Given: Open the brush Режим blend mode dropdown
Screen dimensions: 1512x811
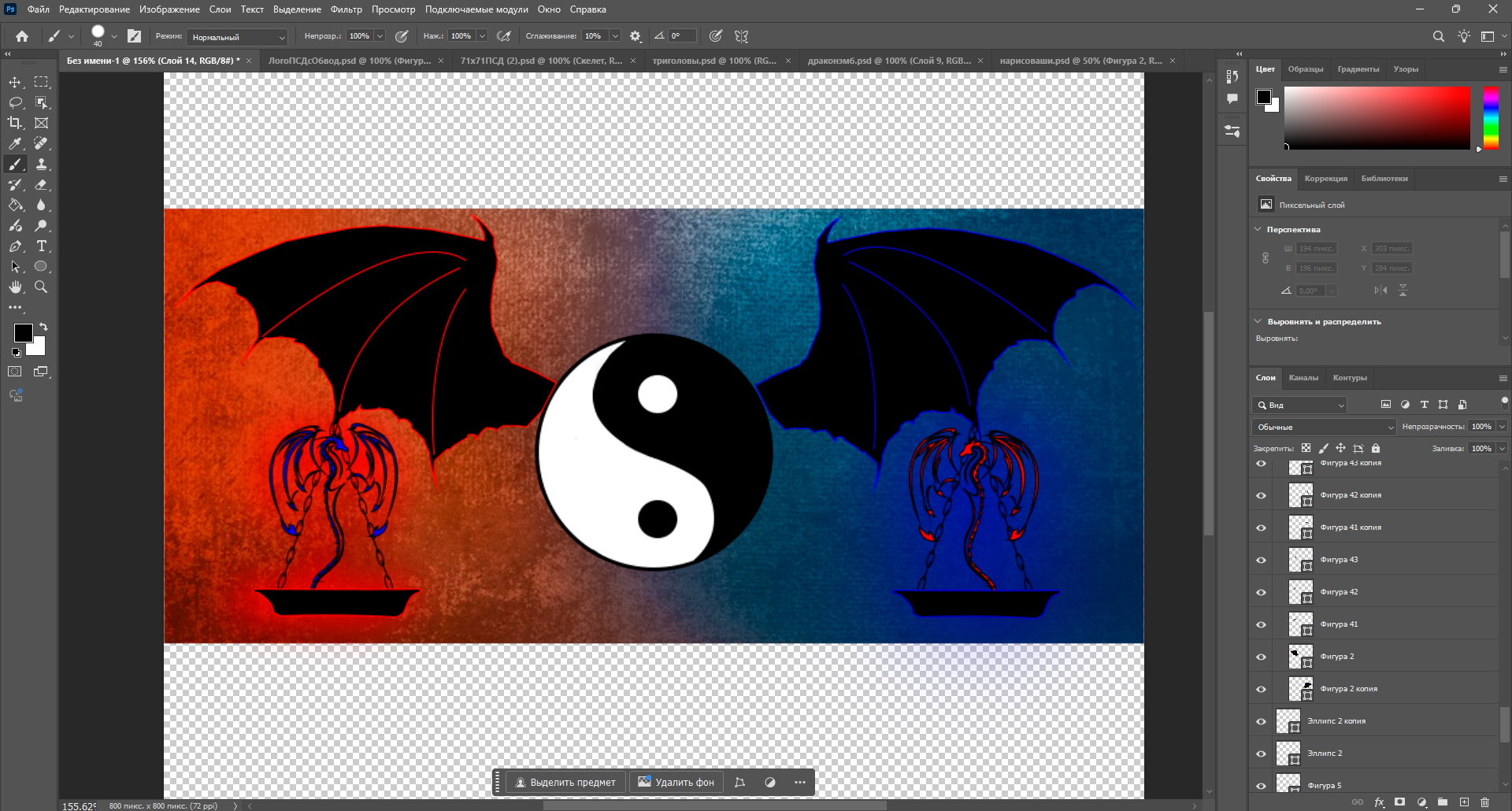Looking at the screenshot, I should click(238, 37).
